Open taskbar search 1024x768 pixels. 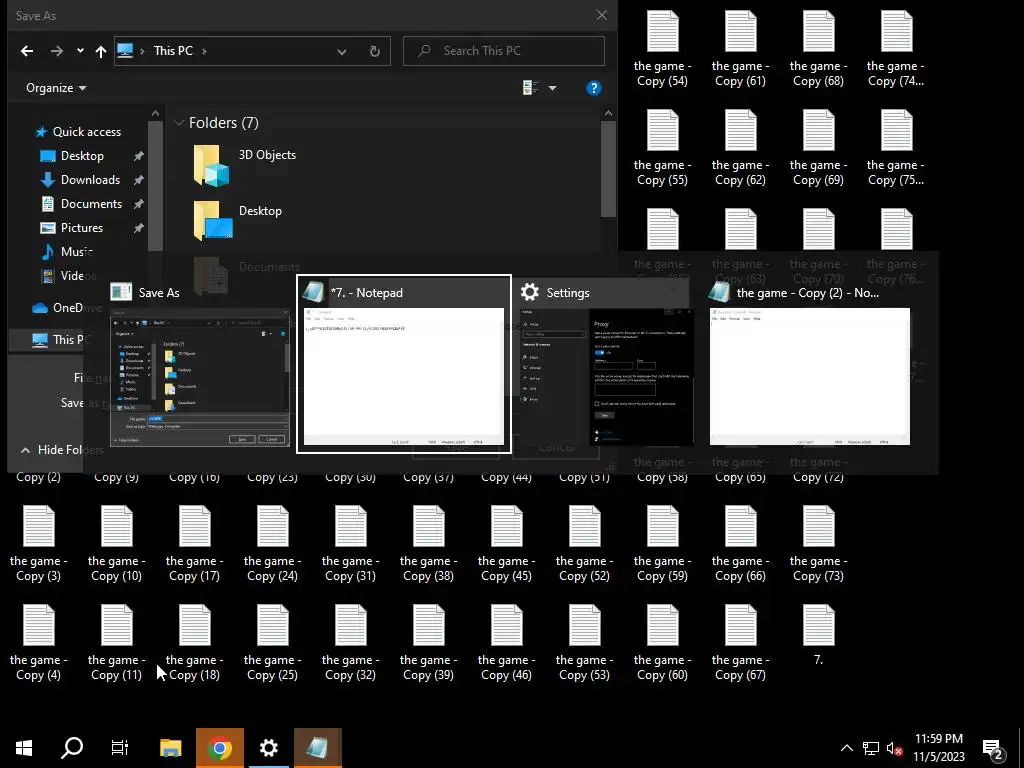[72, 748]
